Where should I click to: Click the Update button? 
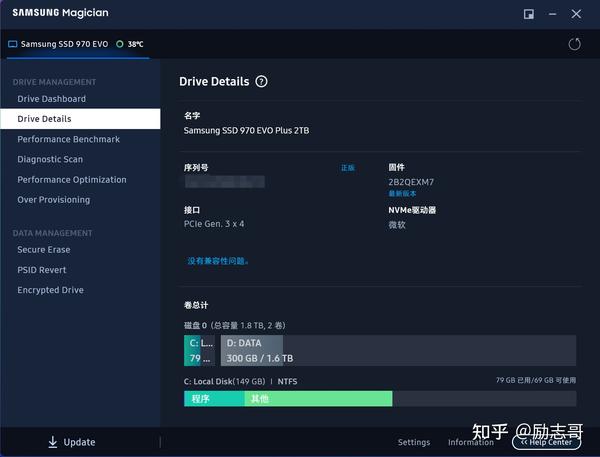click(72, 442)
